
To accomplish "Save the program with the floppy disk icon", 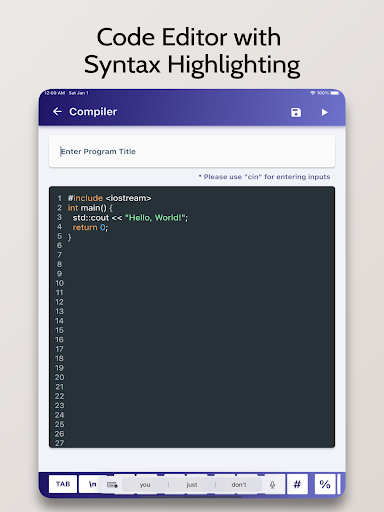I will [296, 112].
